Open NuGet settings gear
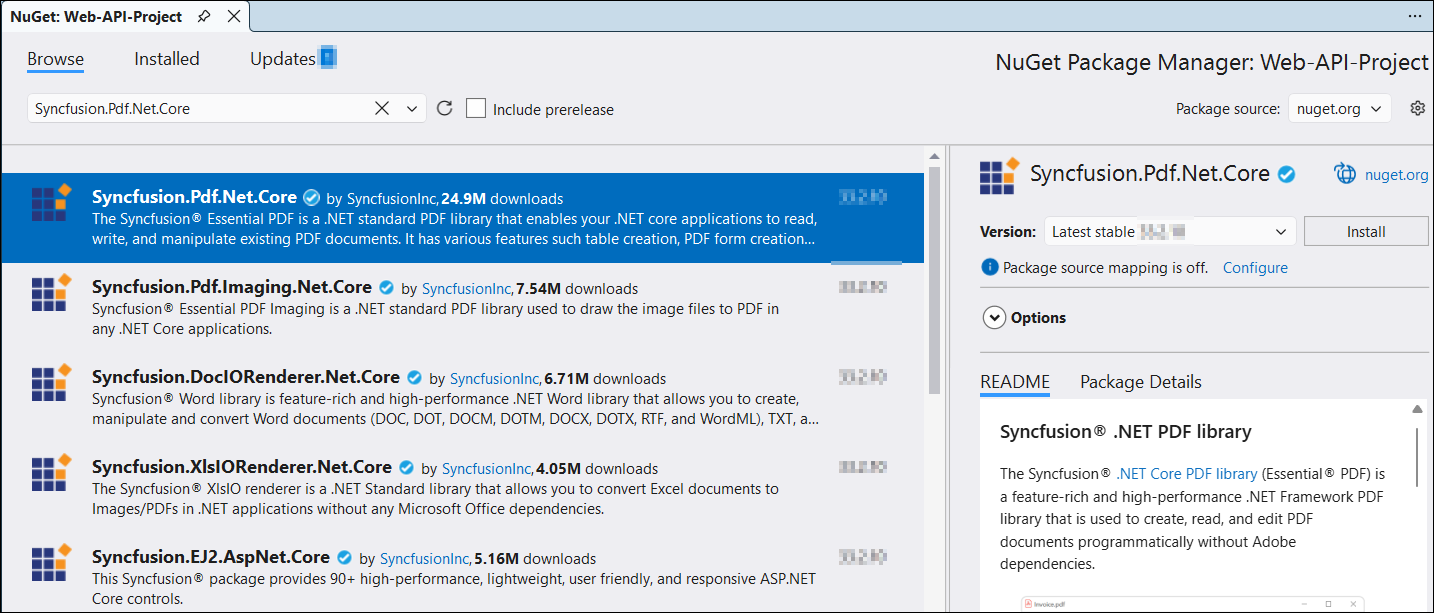 [x=1417, y=108]
